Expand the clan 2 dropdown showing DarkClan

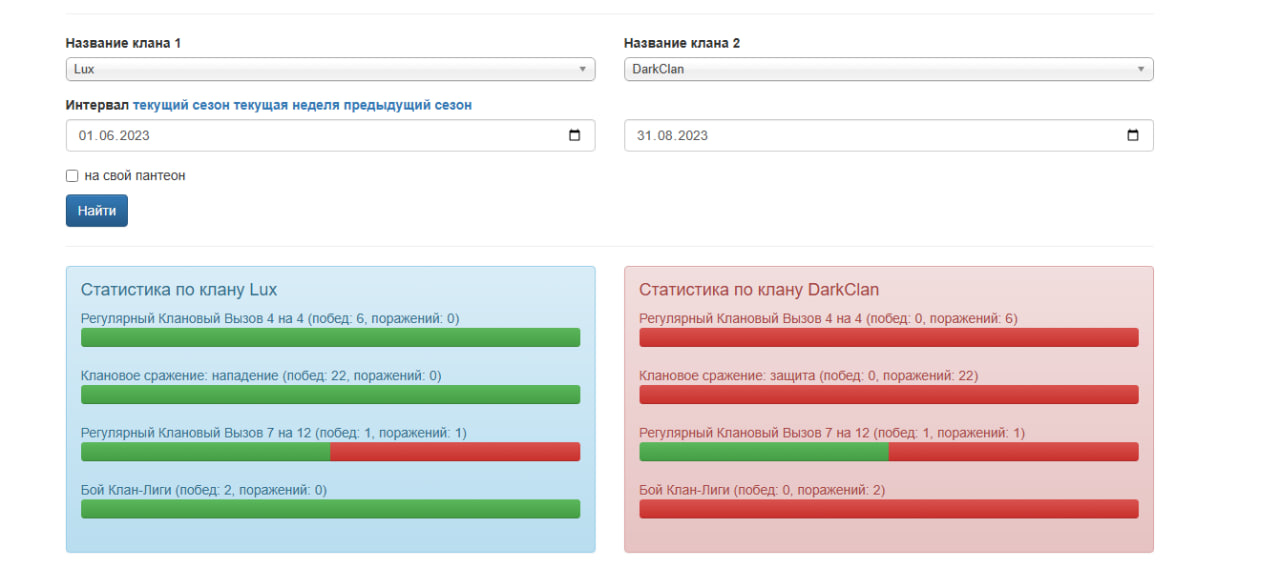888,69
